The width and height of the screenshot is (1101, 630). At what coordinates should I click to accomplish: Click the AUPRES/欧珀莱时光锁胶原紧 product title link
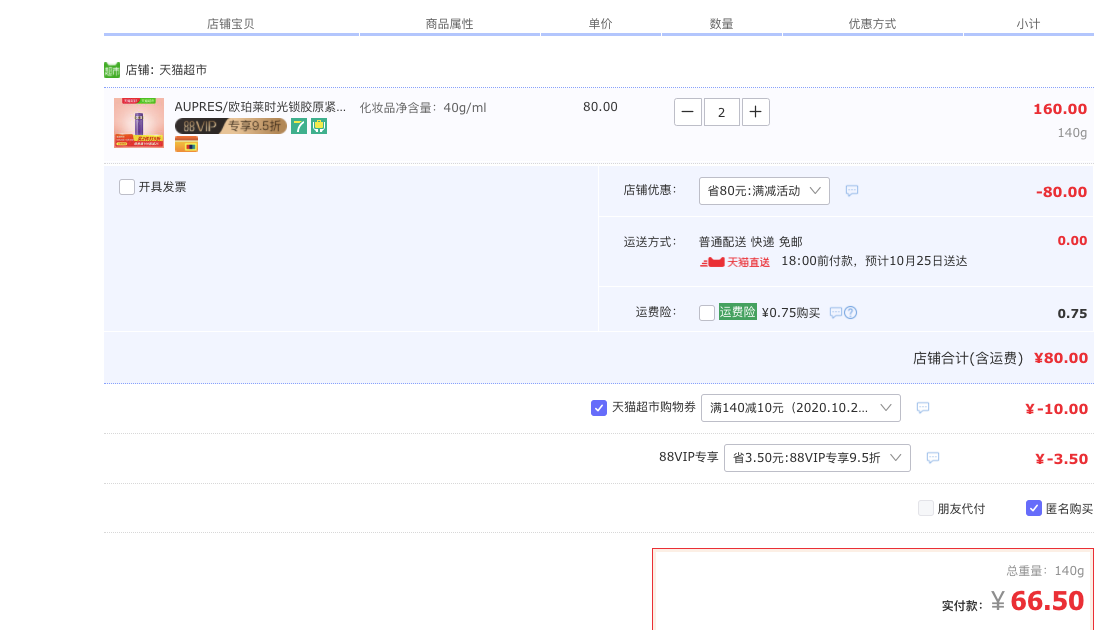(x=261, y=107)
